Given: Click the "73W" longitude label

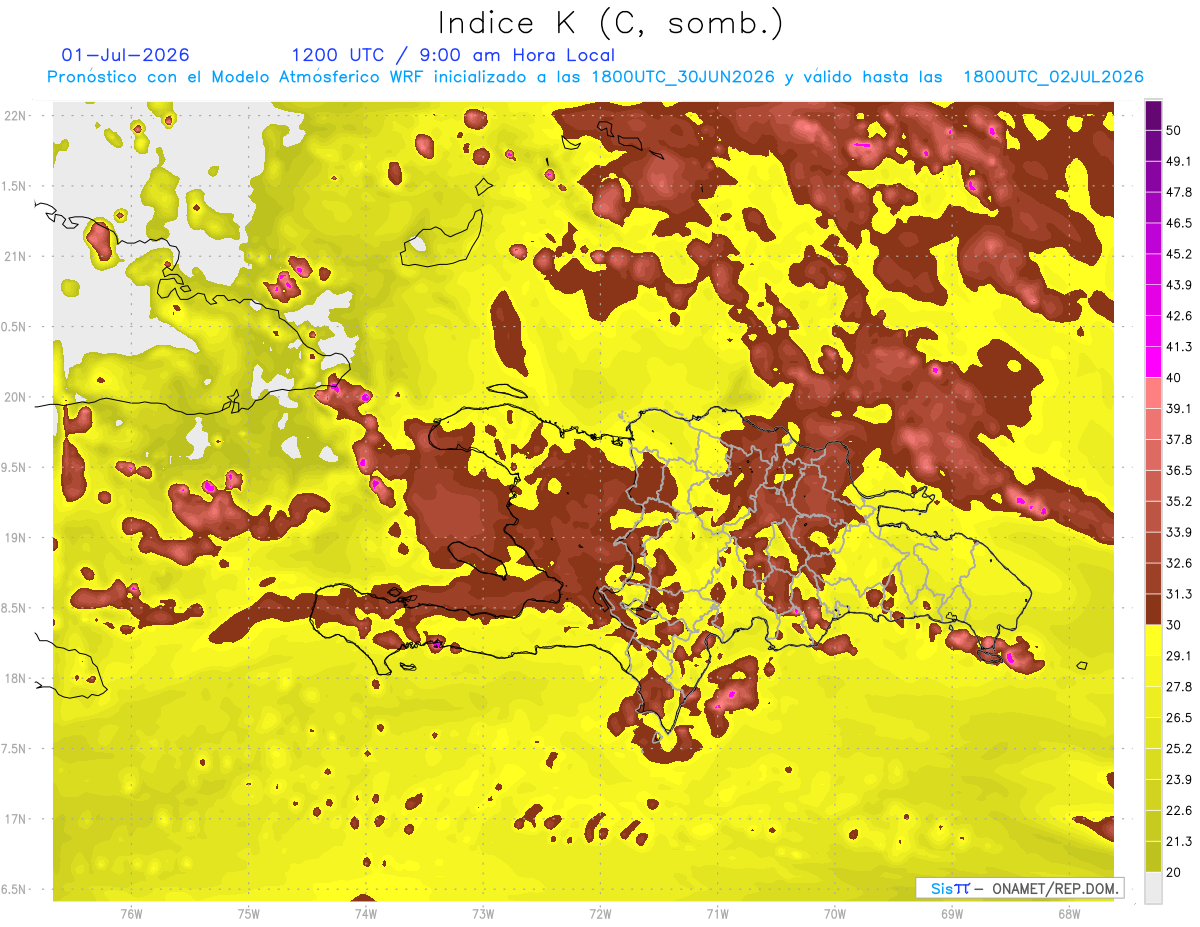Looking at the screenshot, I should point(483,913).
